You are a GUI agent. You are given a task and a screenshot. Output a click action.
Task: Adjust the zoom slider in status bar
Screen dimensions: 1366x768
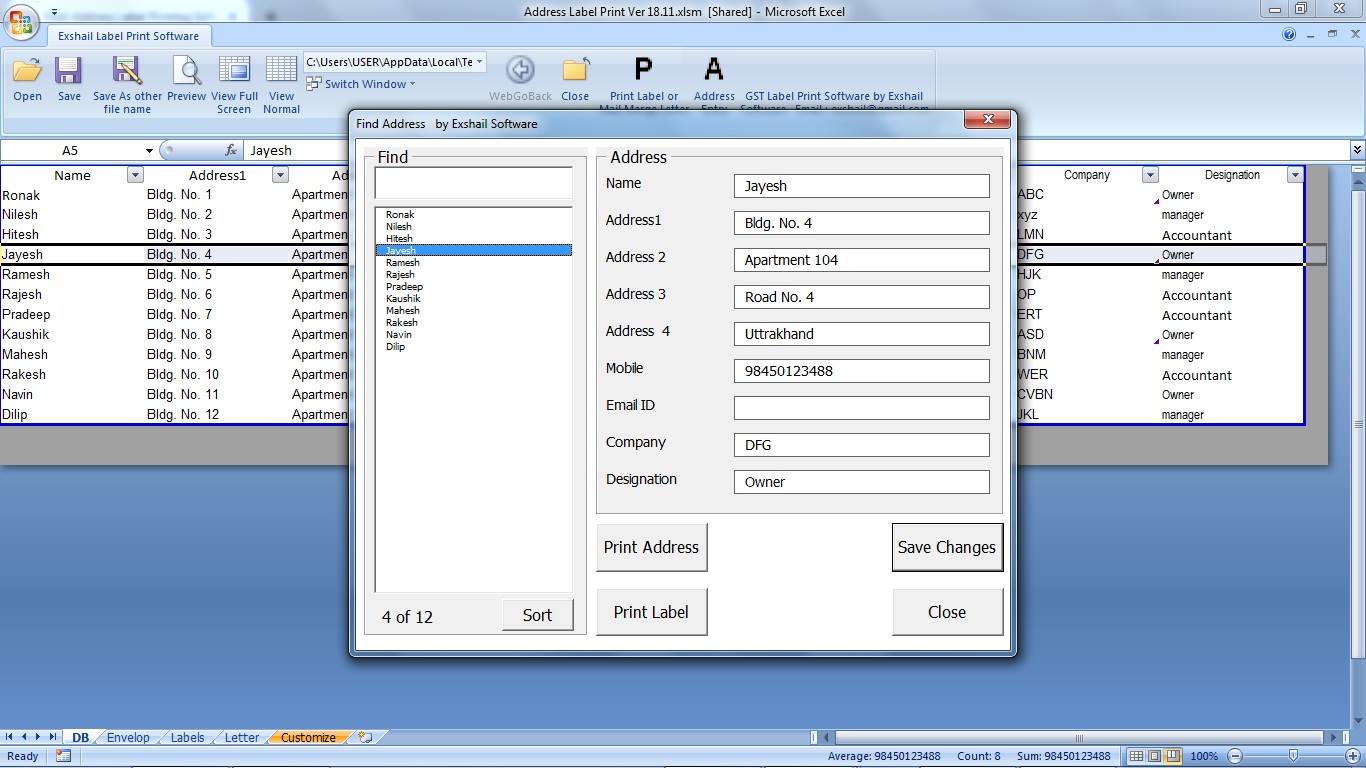point(1293,756)
